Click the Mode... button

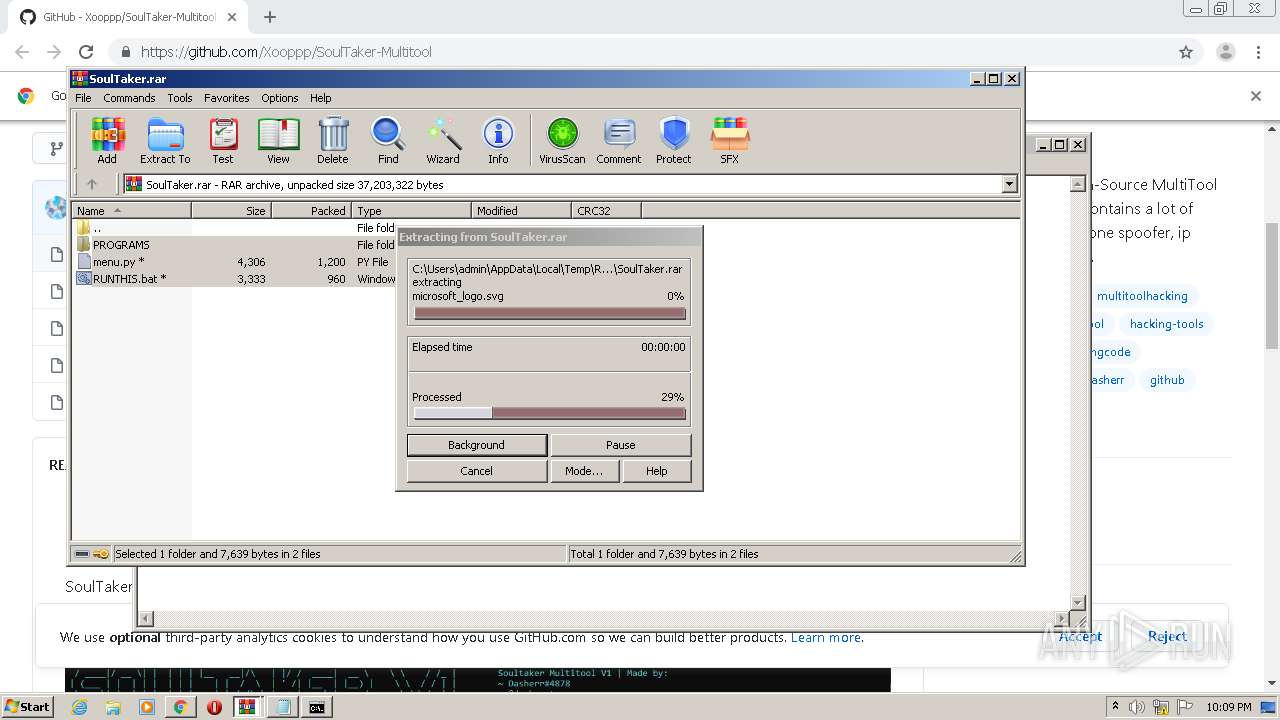[x=584, y=471]
